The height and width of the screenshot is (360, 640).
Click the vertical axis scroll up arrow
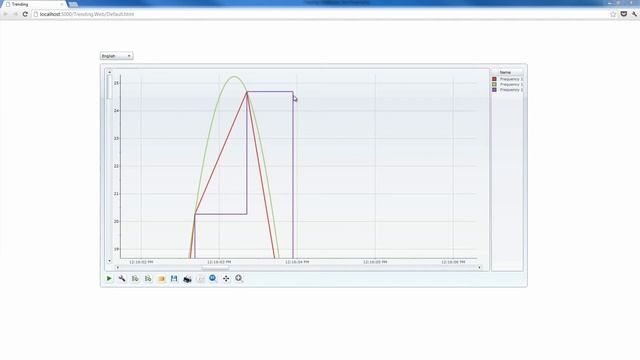click(109, 72)
